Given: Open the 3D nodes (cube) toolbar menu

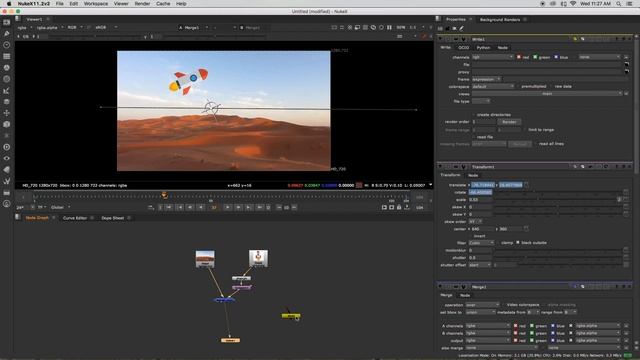Looking at the screenshot, I should (x=7, y=124).
